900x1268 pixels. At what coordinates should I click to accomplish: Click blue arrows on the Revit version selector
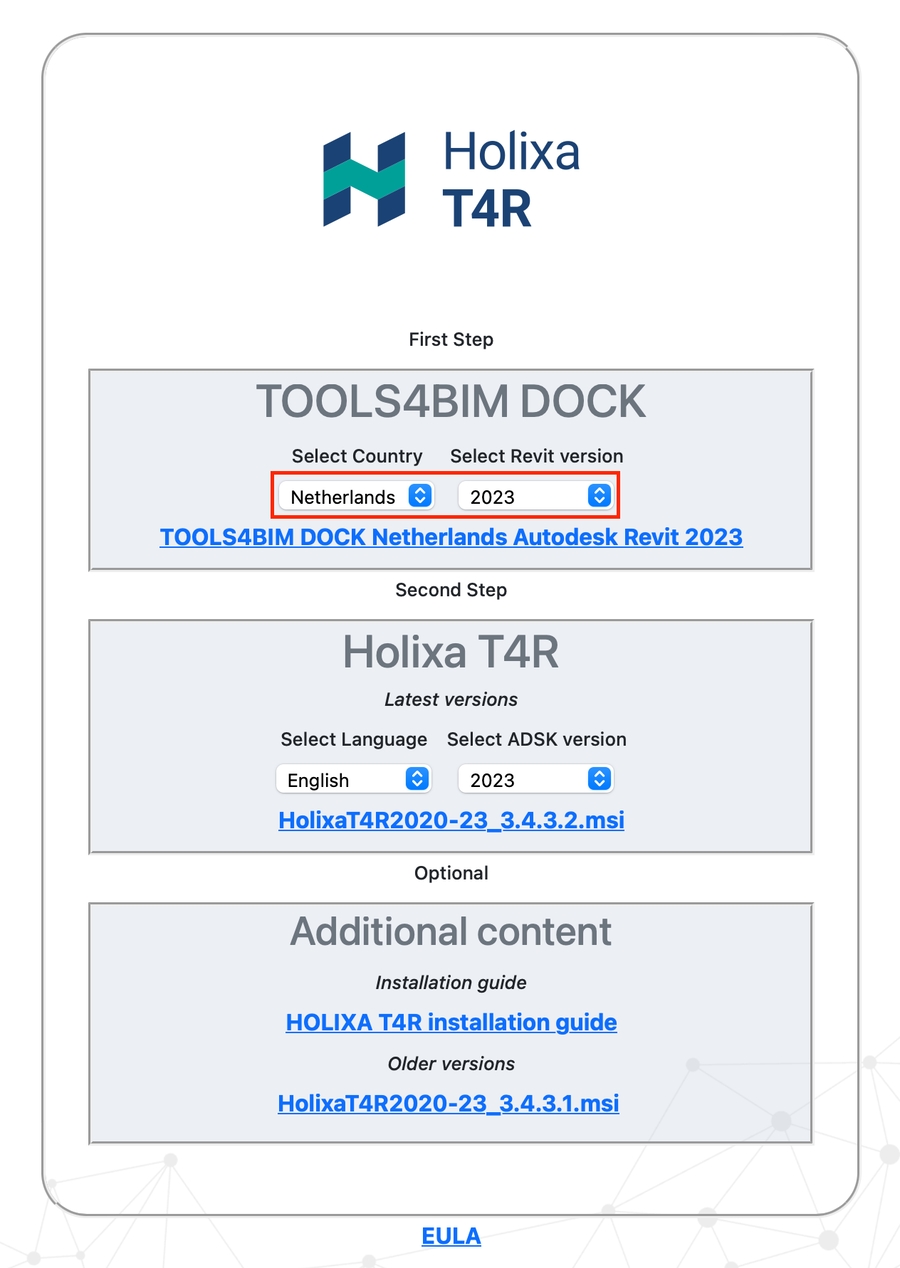pos(599,496)
